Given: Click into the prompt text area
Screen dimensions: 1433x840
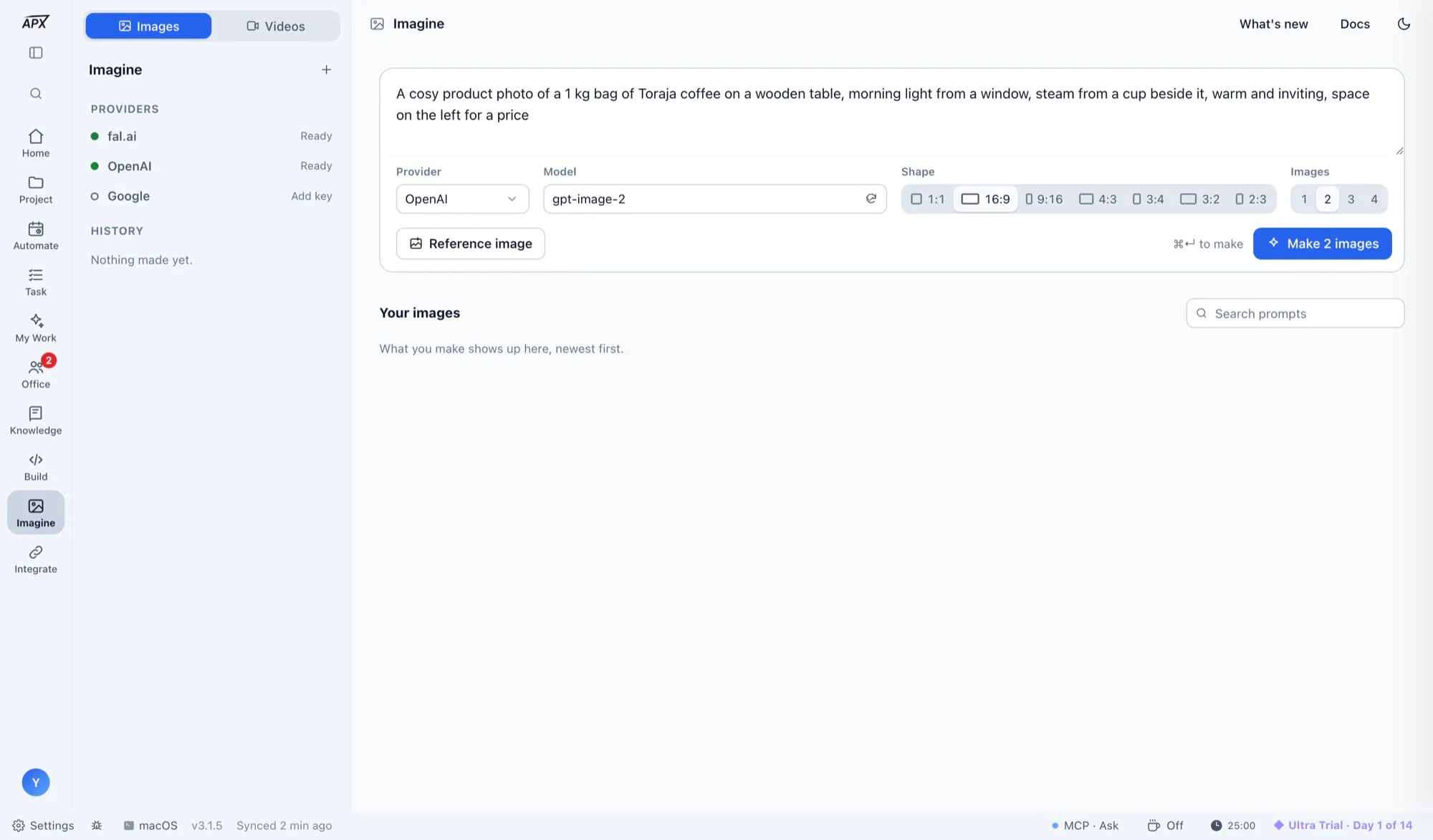Looking at the screenshot, I should click(891, 111).
